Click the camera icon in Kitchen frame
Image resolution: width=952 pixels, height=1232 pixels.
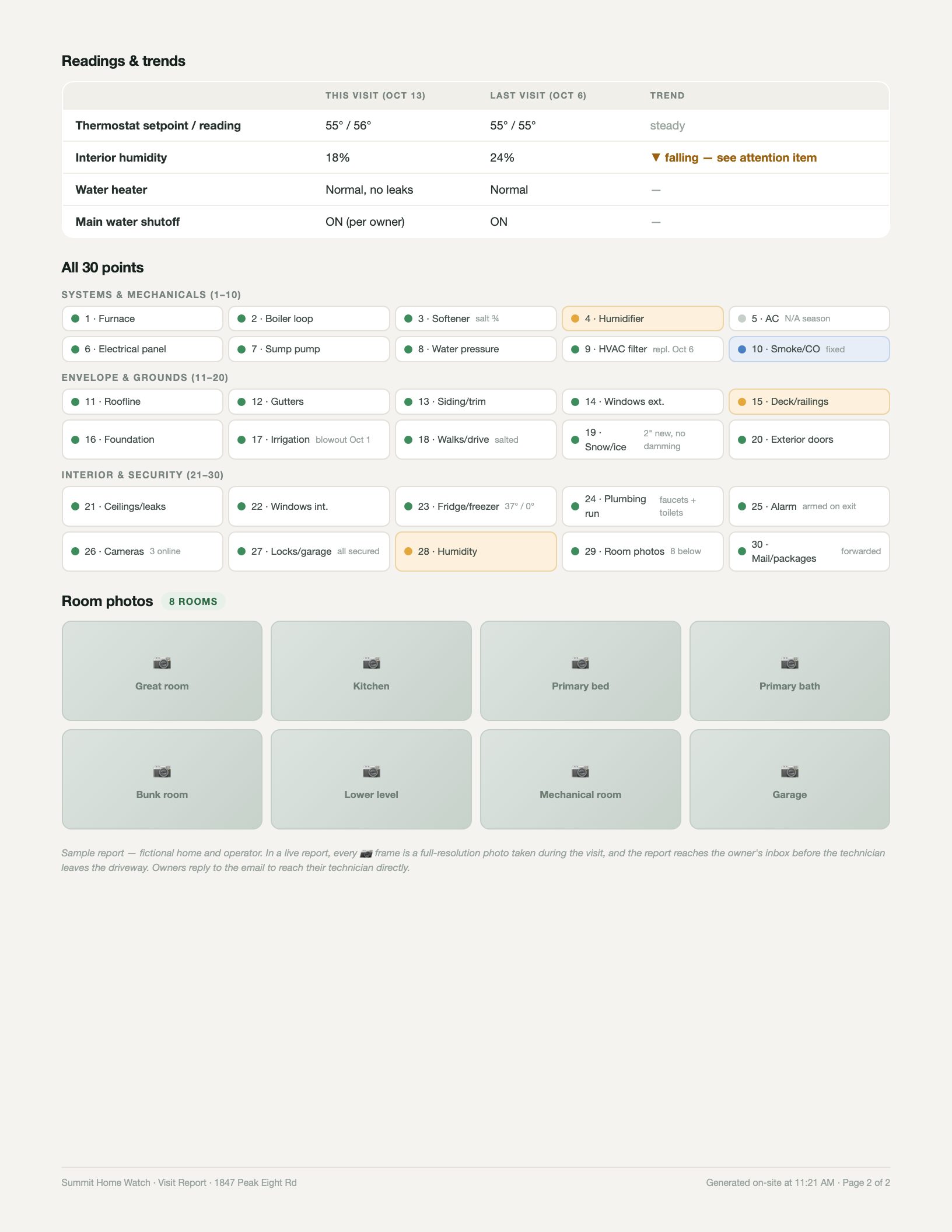pyautogui.click(x=371, y=663)
